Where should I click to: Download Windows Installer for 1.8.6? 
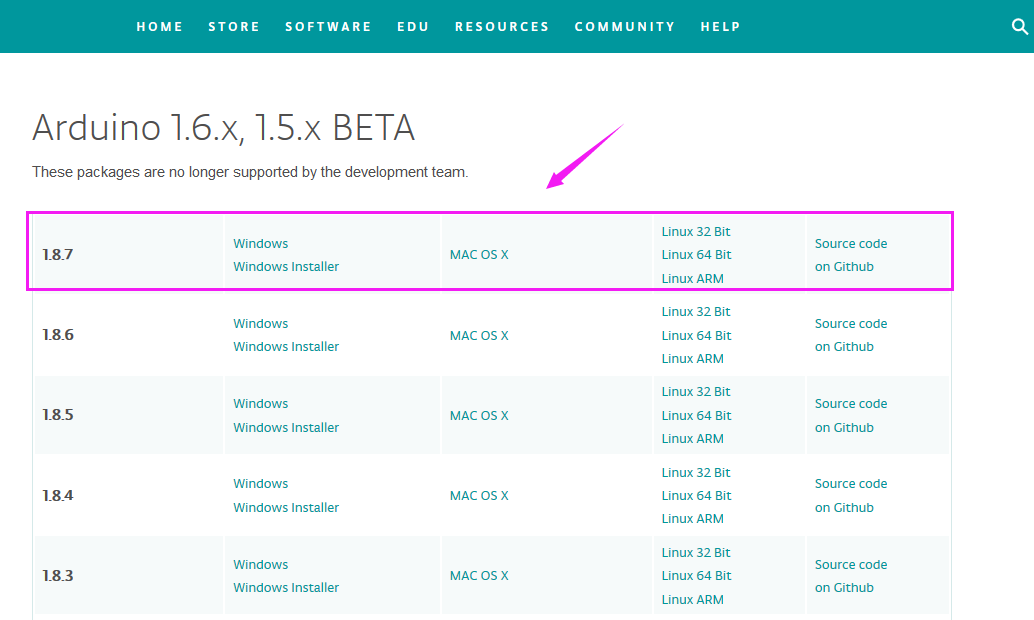coord(286,347)
